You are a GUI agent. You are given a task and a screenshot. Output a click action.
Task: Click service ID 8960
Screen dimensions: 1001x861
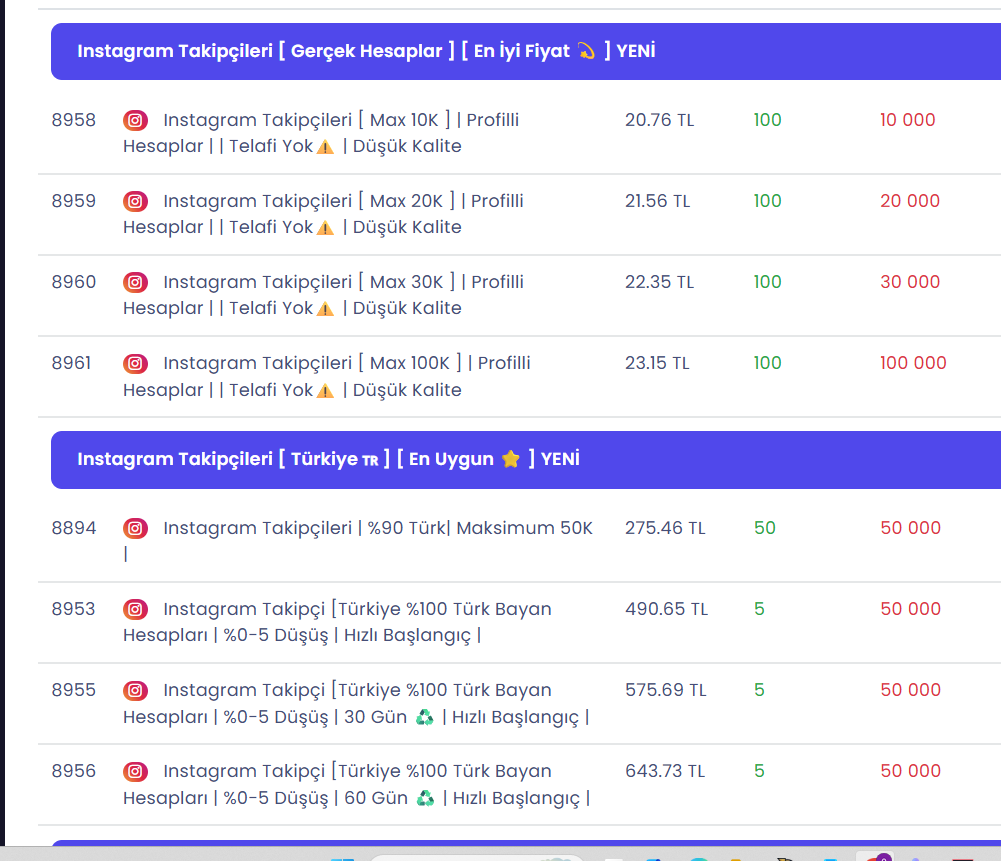pyautogui.click(x=73, y=282)
